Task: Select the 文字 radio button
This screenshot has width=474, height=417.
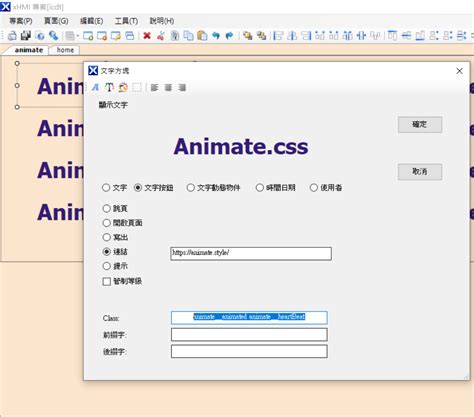Action: tap(114, 188)
